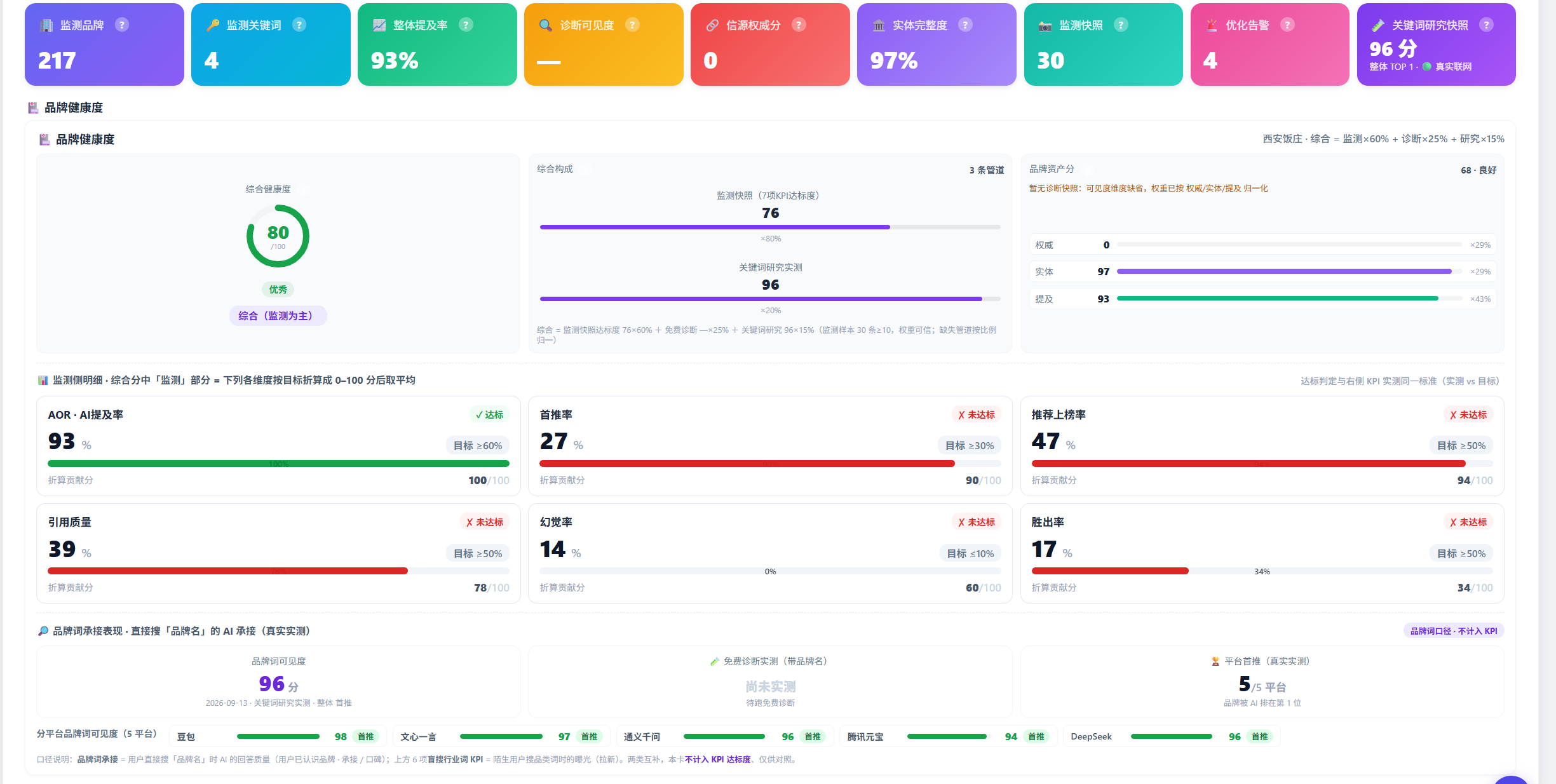This screenshot has height=784, width=1556.
Task: Click the help icon next to 优化告警
Action: pyautogui.click(x=1288, y=25)
